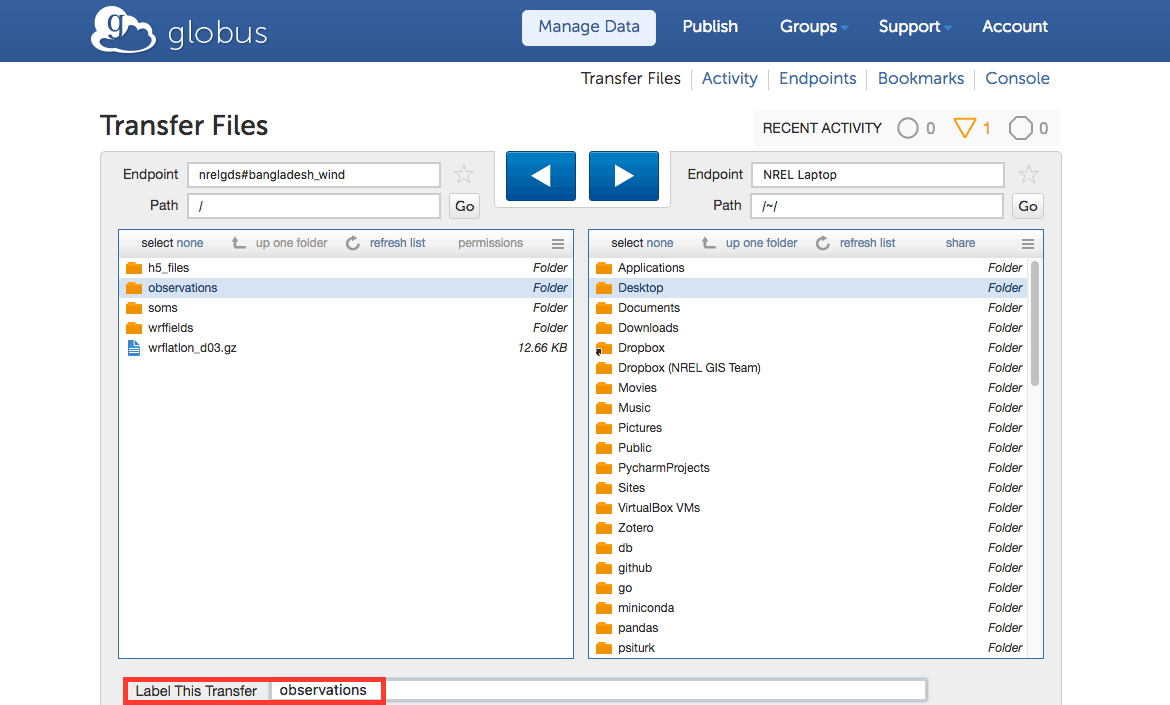Select the Transfer Files sub-navigation item
1170x705 pixels.
click(631, 78)
